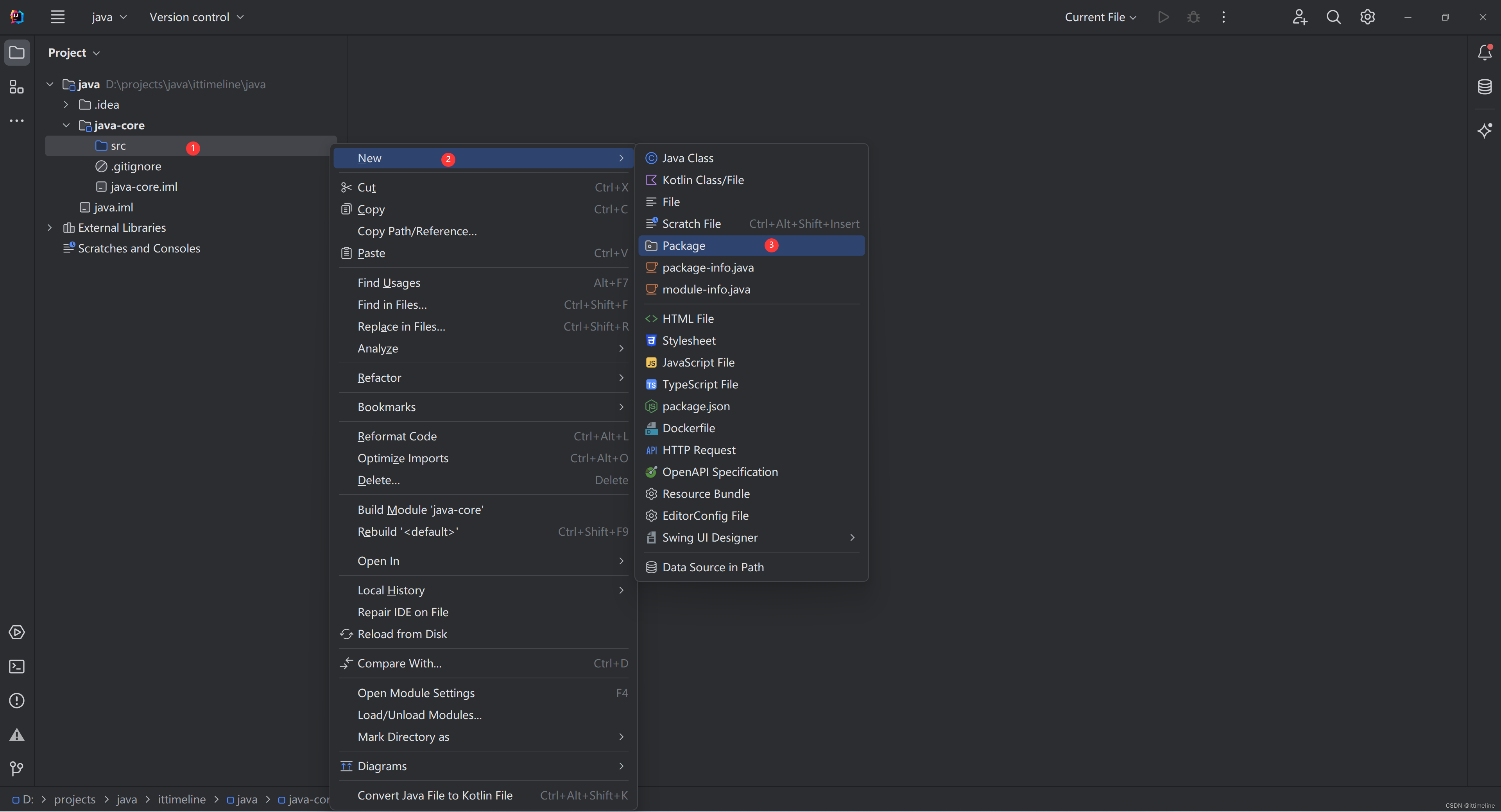Viewport: 1501px width, 812px height.
Task: Show more tool windows ellipsis
Action: click(17, 121)
